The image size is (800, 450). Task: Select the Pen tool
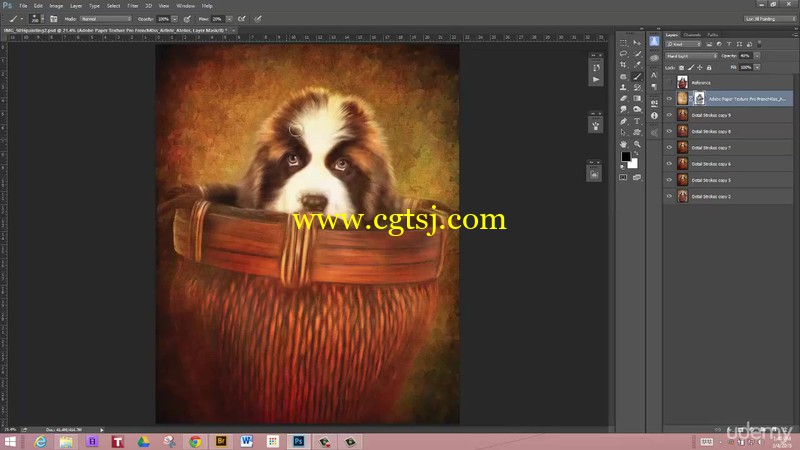click(x=623, y=121)
